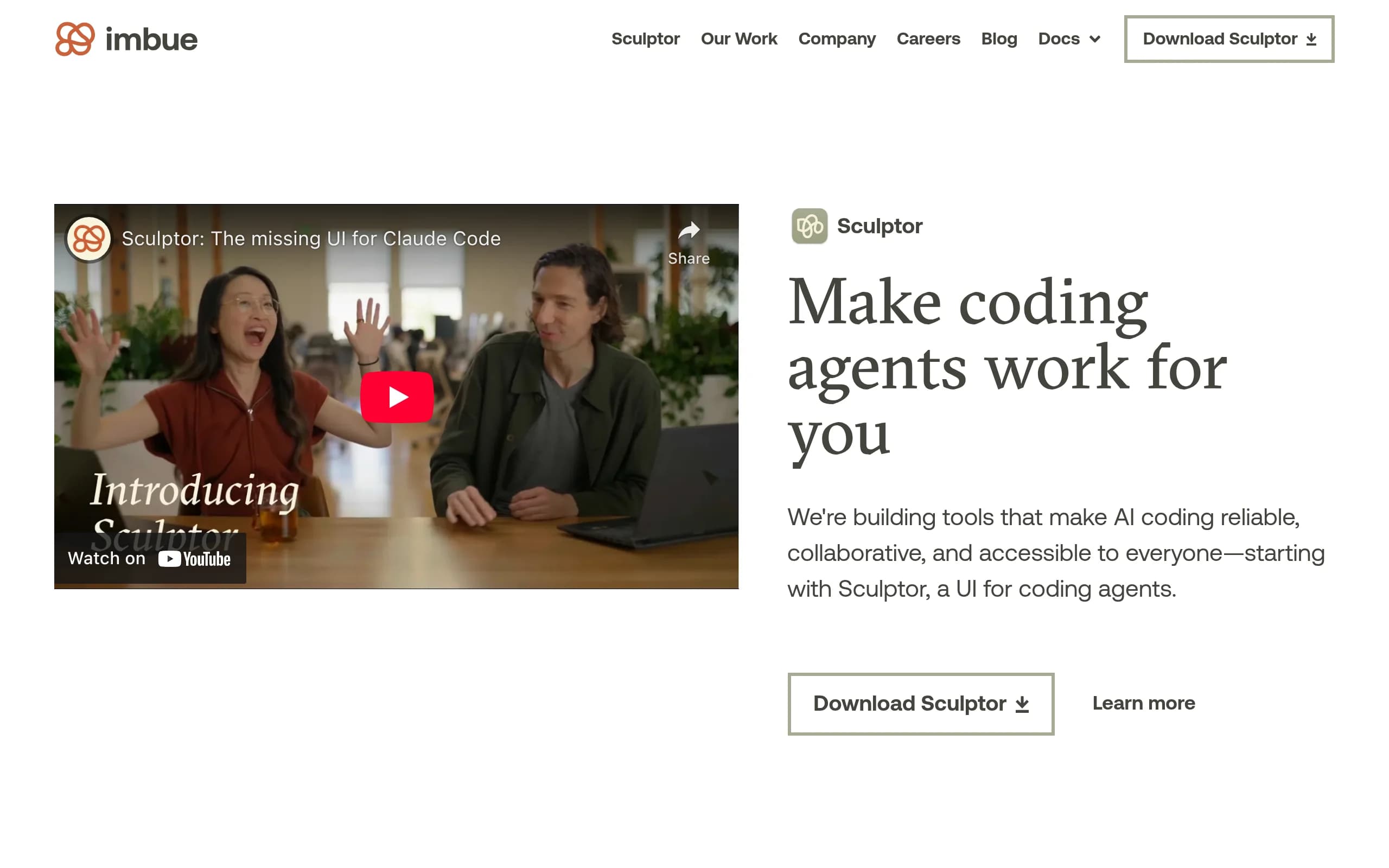Click Watch on YouTube badge
This screenshot has height=868, width=1389.
(150, 559)
